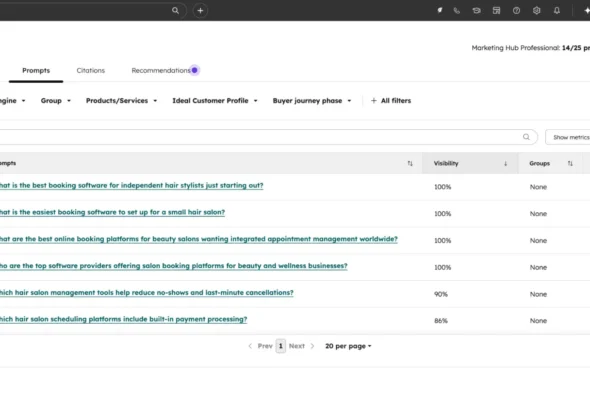Open the Buyer journey phase dropdown
This screenshot has height=410, width=590.
click(312, 100)
